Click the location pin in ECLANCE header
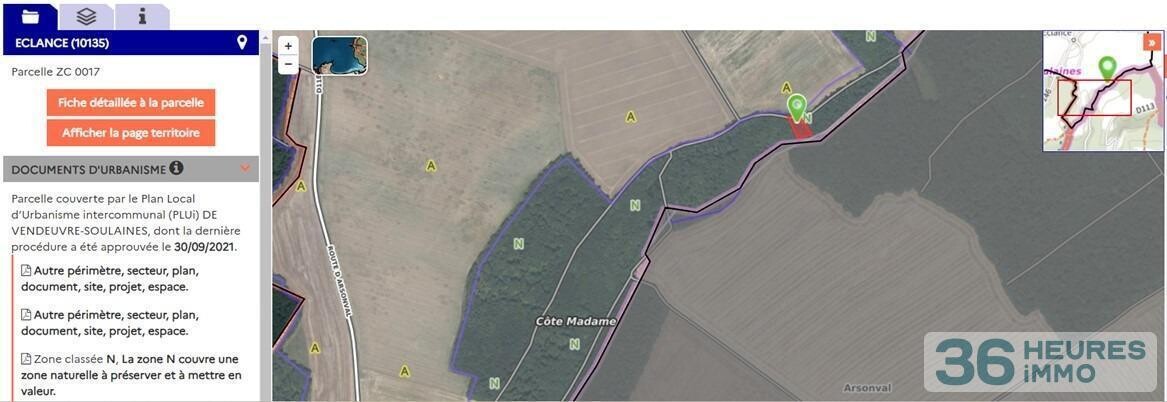Viewport: 1167px width, 402px height. coord(241,42)
